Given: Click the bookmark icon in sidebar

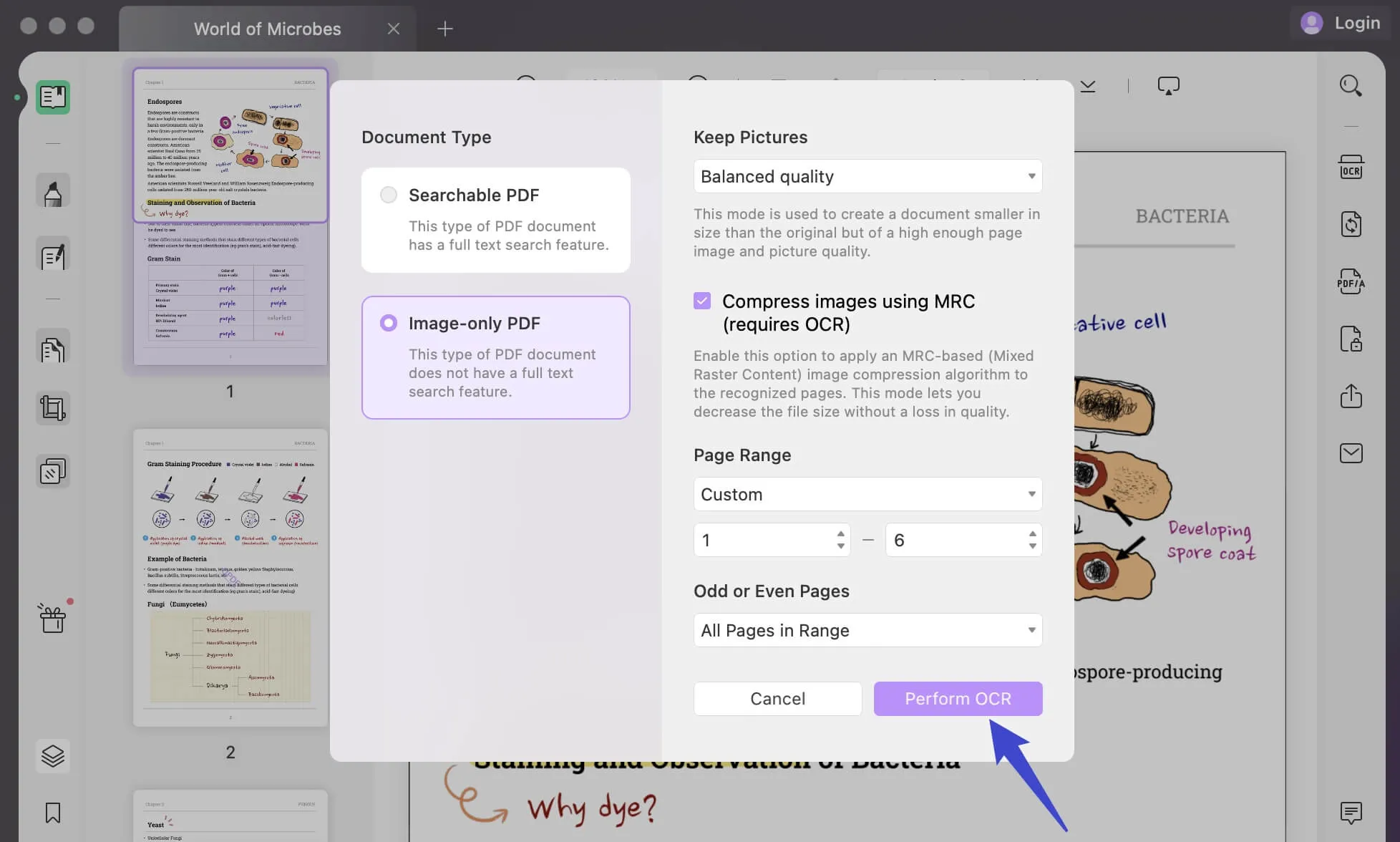Looking at the screenshot, I should 52,813.
